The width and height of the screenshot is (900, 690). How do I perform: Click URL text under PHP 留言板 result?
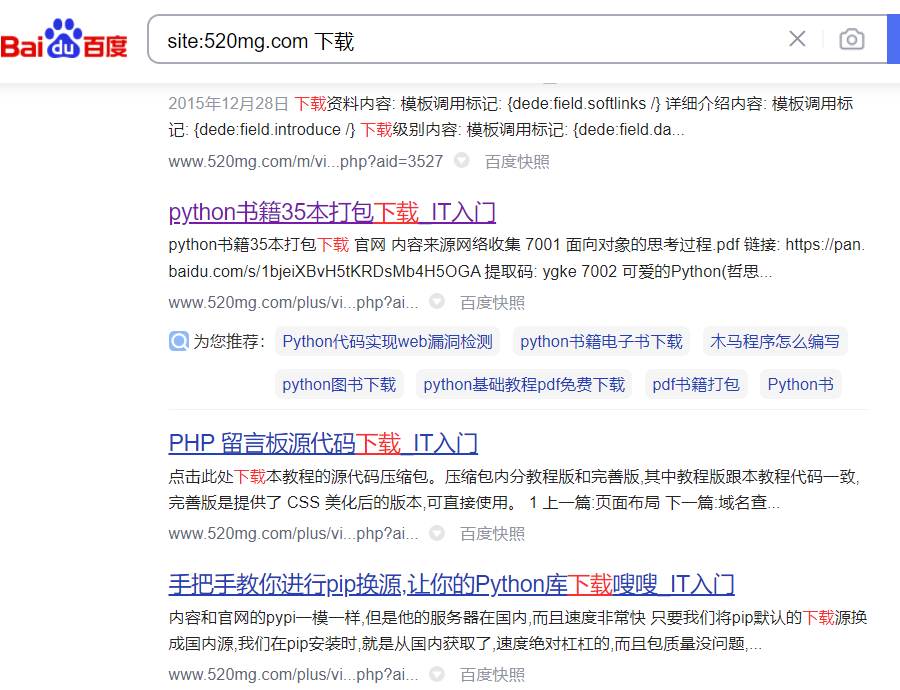point(293,534)
